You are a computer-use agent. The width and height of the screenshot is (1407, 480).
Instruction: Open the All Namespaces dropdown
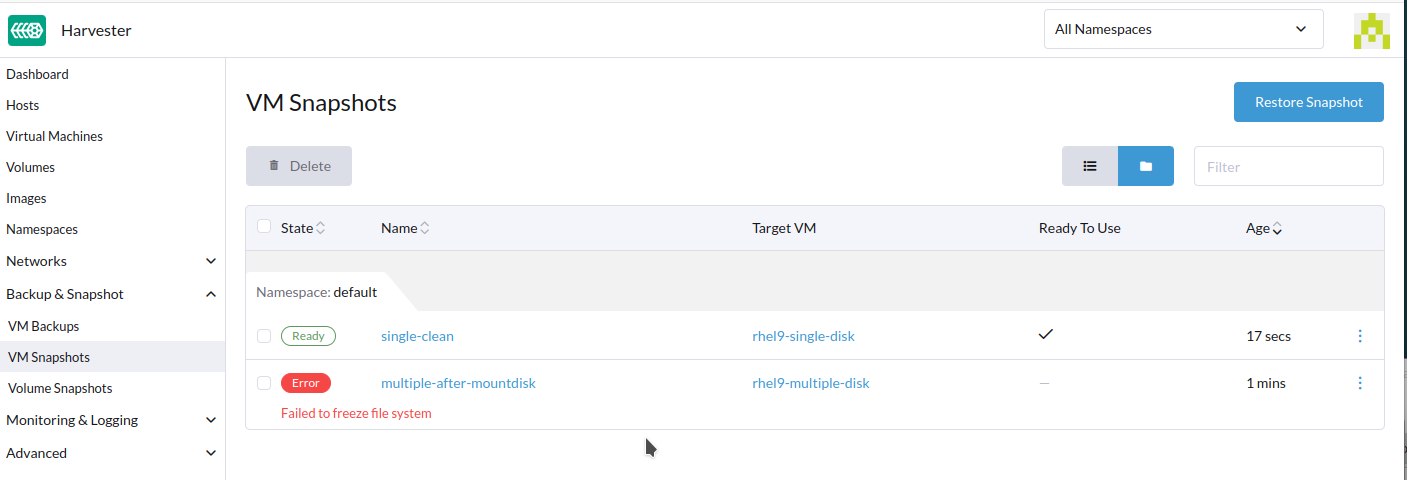click(x=1181, y=29)
